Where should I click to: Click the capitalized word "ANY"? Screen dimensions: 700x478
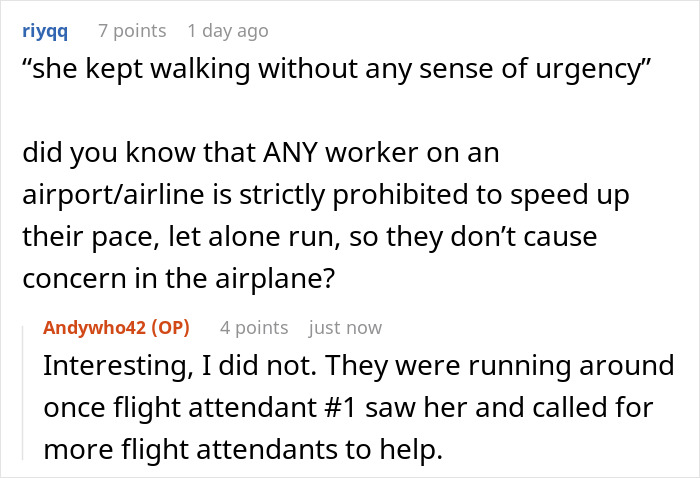click(261, 154)
